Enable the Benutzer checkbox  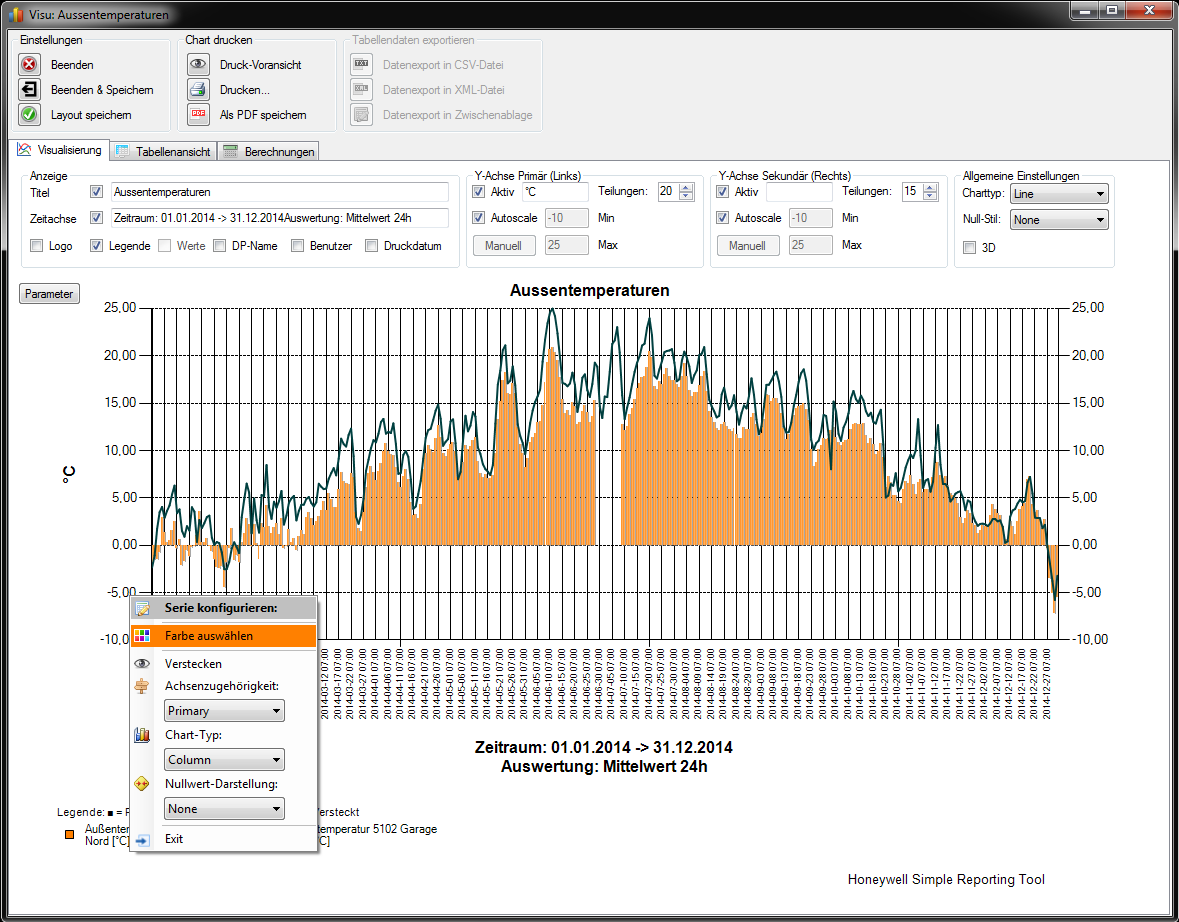(298, 245)
